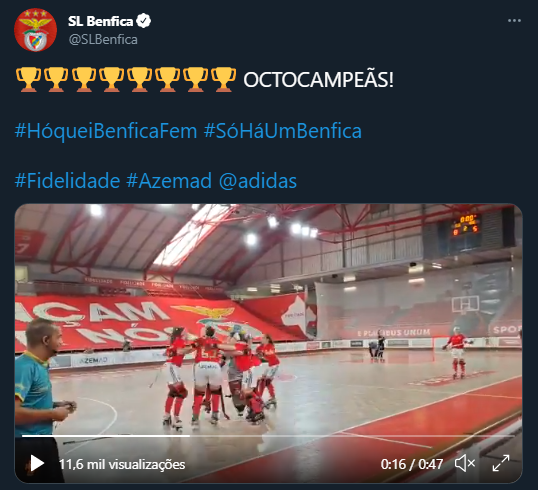This screenshot has width=538, height=490.
Task: Click the first trophy emoji
Action: pos(28,79)
